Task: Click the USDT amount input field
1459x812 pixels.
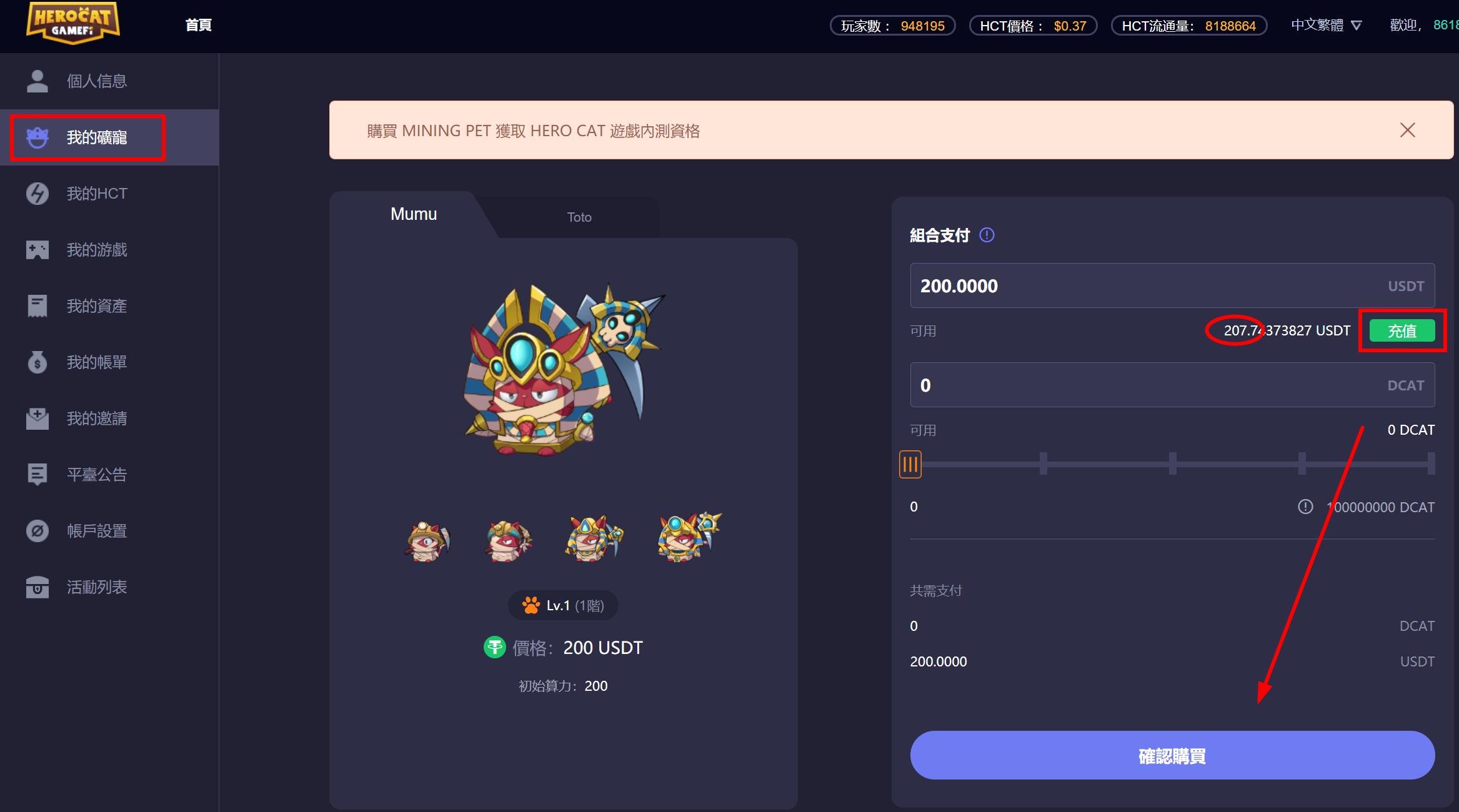Action: (x=1172, y=285)
